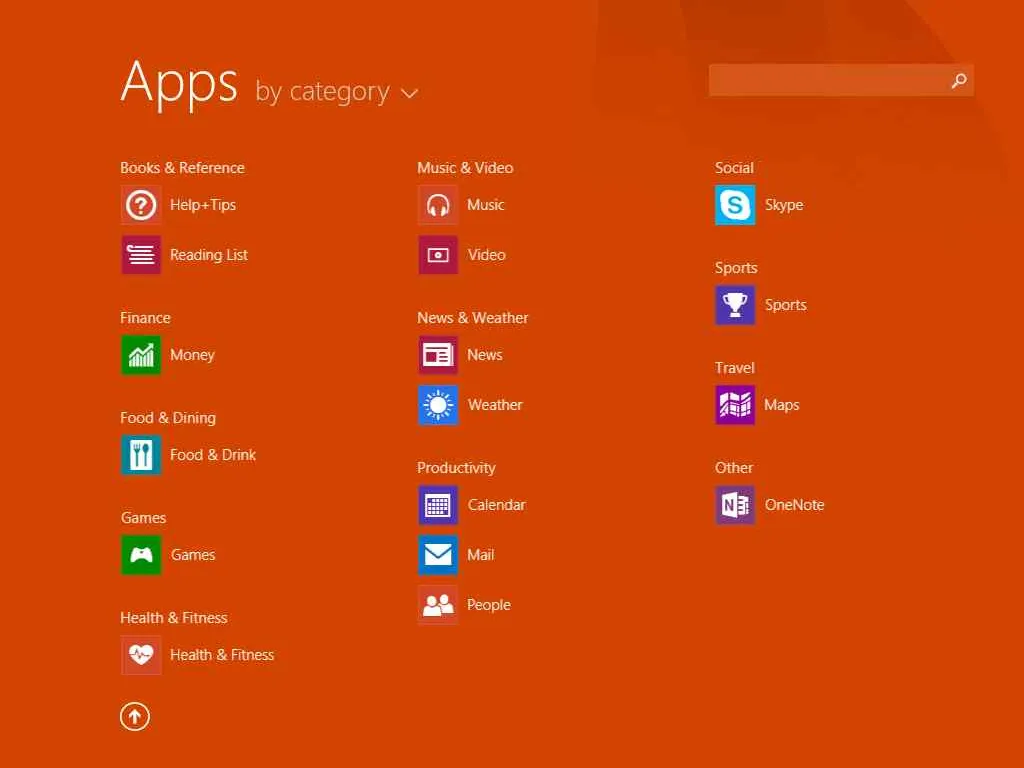Open the 'by category' sort dropdown
The image size is (1024, 768).
[x=336, y=91]
